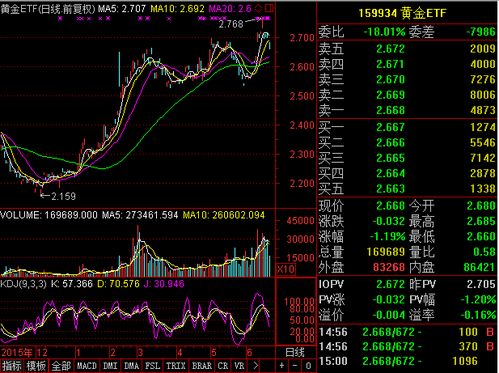This screenshot has height=373, width=499.
Task: Click the 指标 button
Action: [x=12, y=366]
